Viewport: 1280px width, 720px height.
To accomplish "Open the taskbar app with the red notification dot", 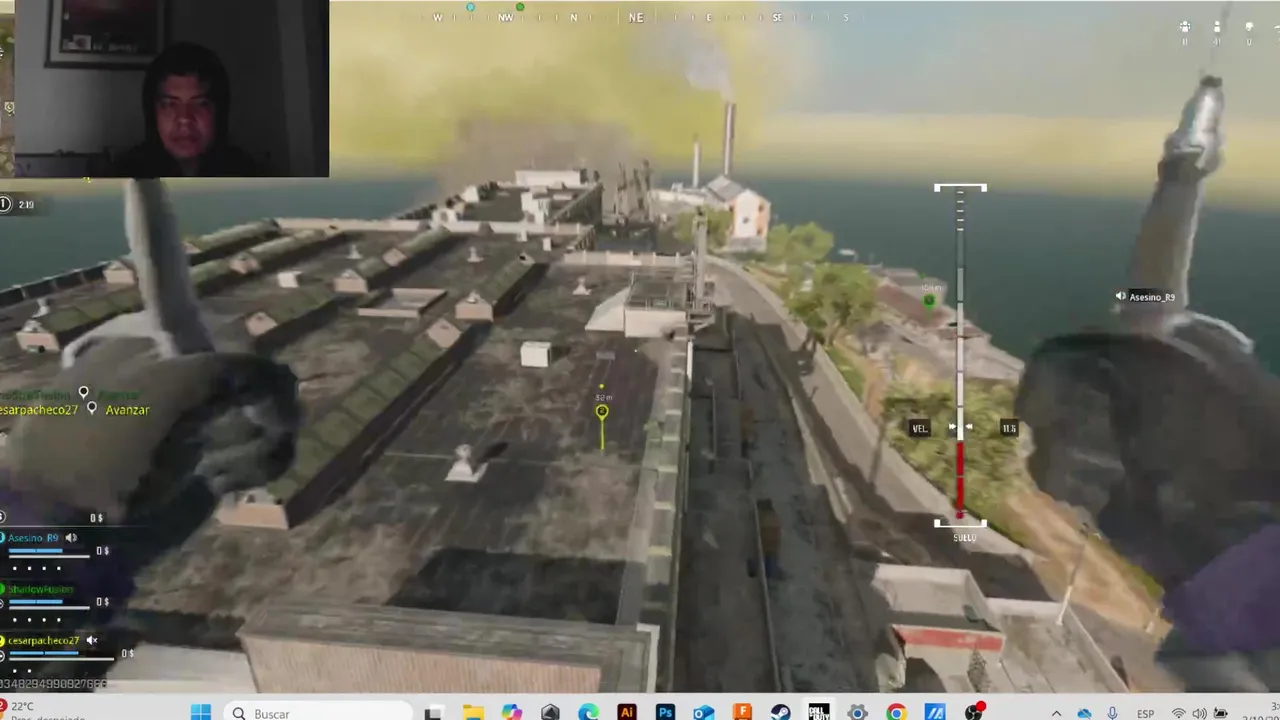I will pyautogui.click(x=973, y=712).
